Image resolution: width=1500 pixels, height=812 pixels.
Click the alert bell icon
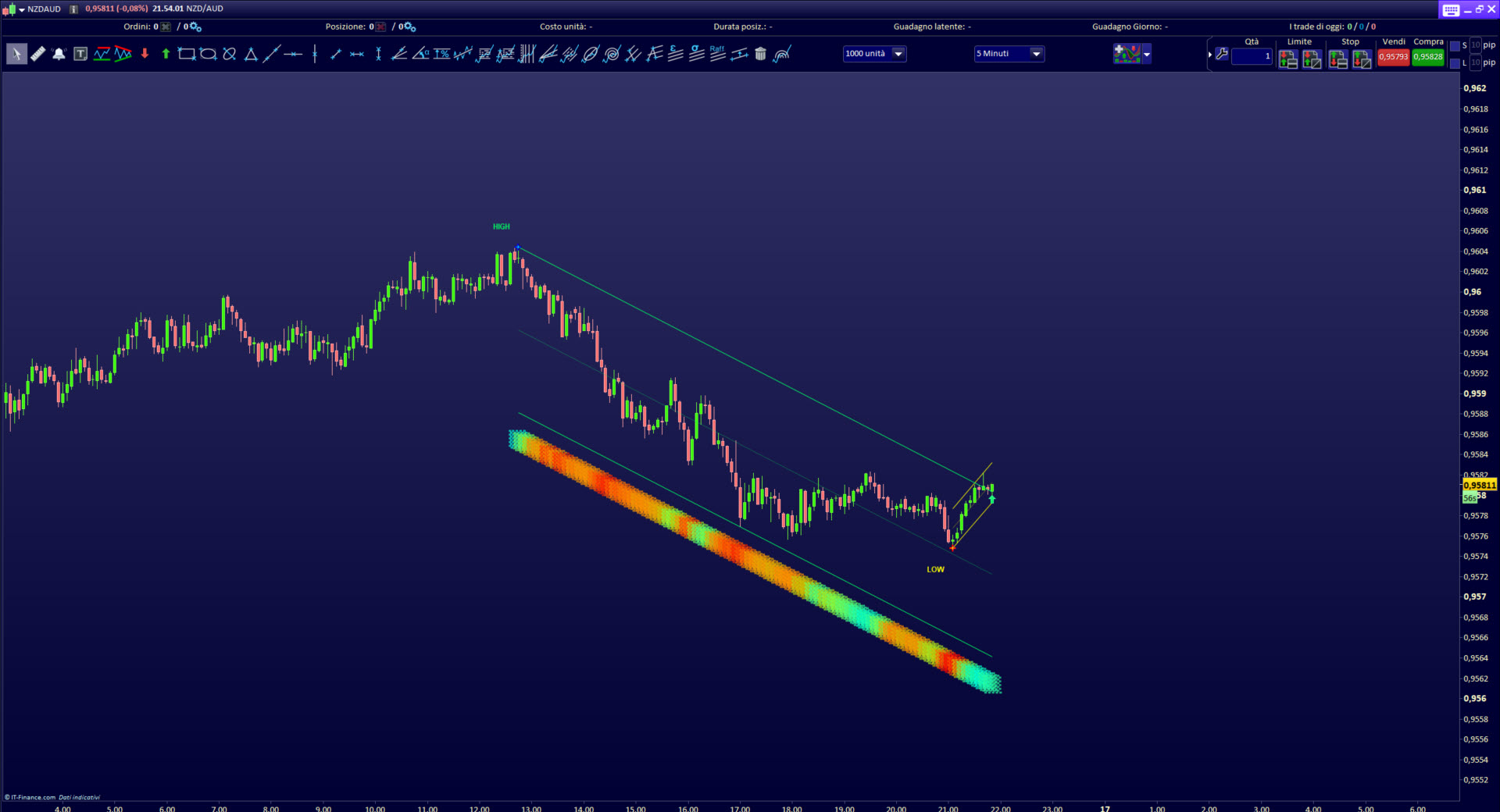tap(59, 54)
